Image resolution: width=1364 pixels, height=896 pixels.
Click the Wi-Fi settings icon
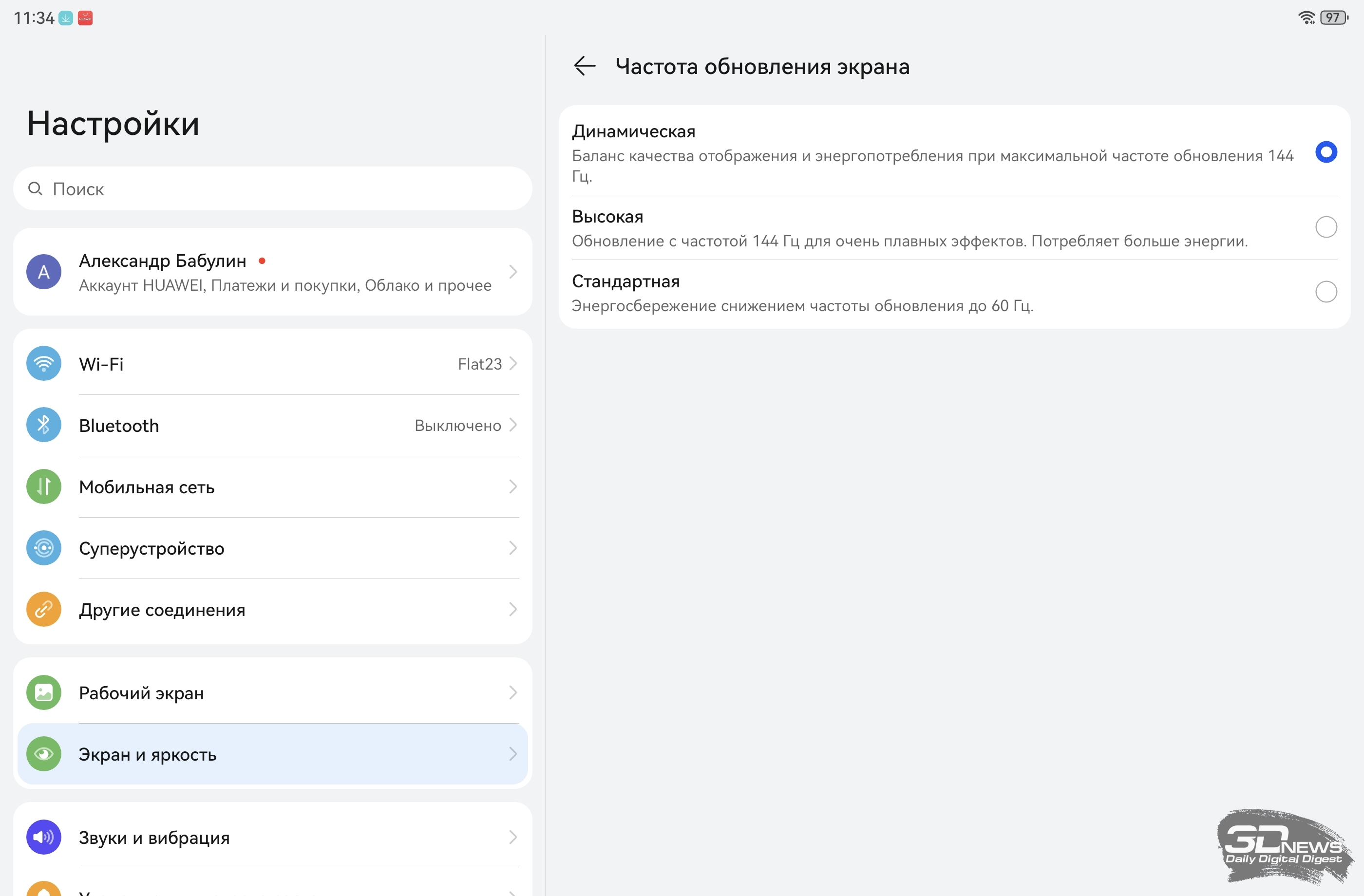click(x=43, y=364)
